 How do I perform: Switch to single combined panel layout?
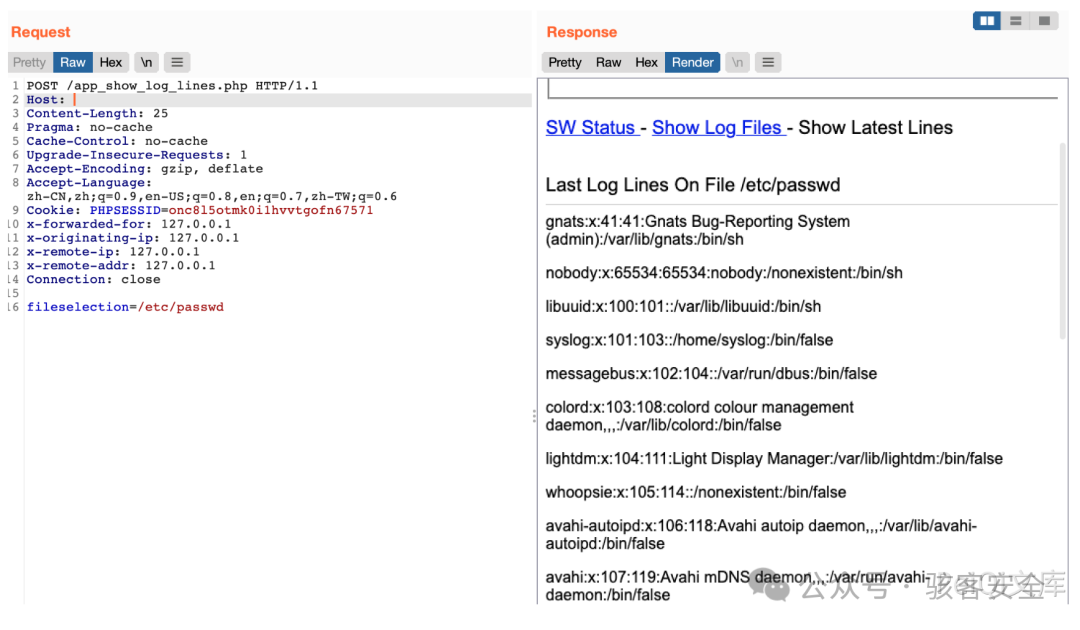(1044, 21)
